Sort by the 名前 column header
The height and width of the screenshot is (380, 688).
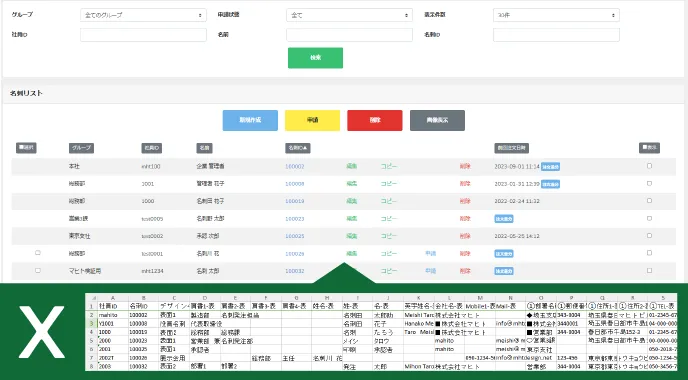point(204,148)
